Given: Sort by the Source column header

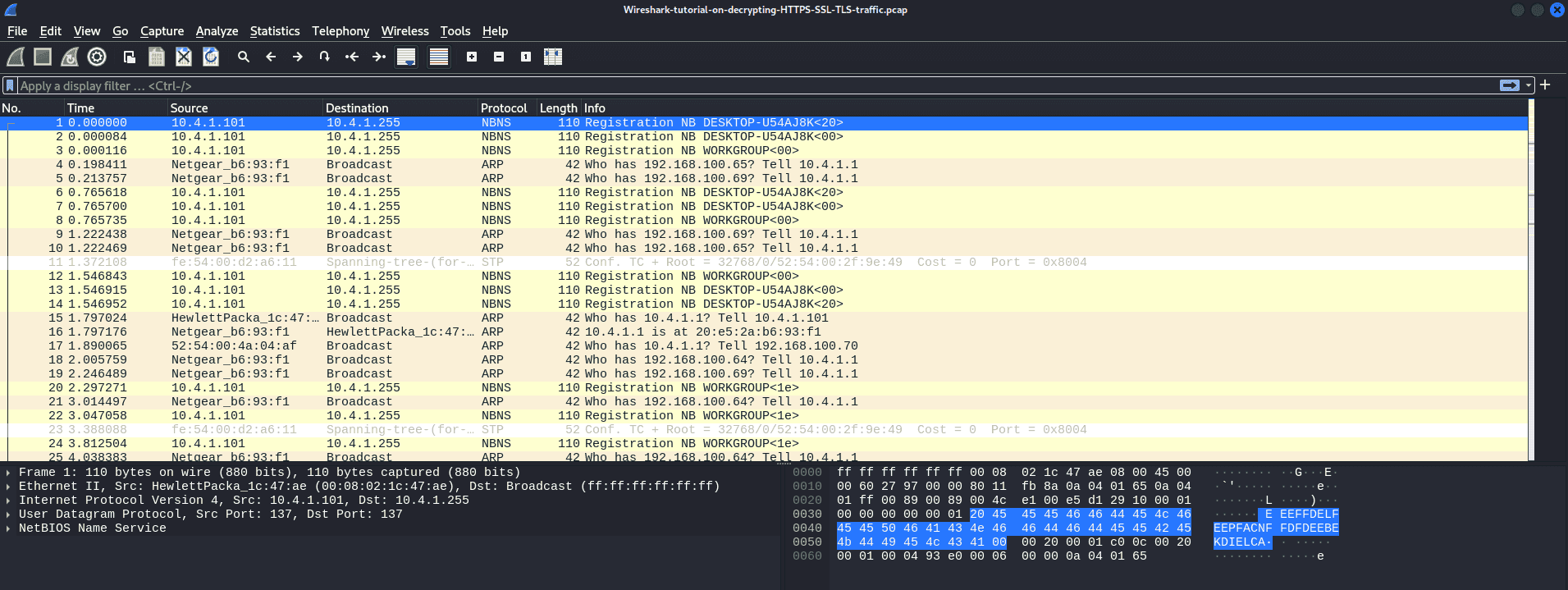Looking at the screenshot, I should pos(245,108).
